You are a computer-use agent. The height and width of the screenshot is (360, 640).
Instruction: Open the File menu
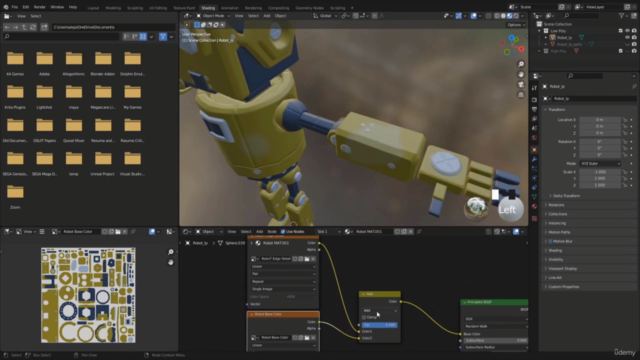click(x=15, y=7)
